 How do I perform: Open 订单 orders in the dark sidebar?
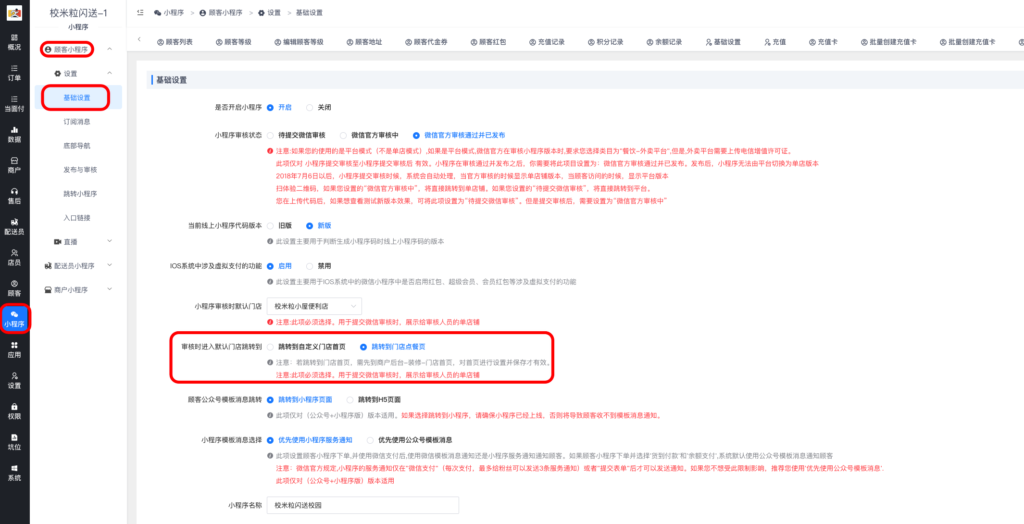point(14,73)
